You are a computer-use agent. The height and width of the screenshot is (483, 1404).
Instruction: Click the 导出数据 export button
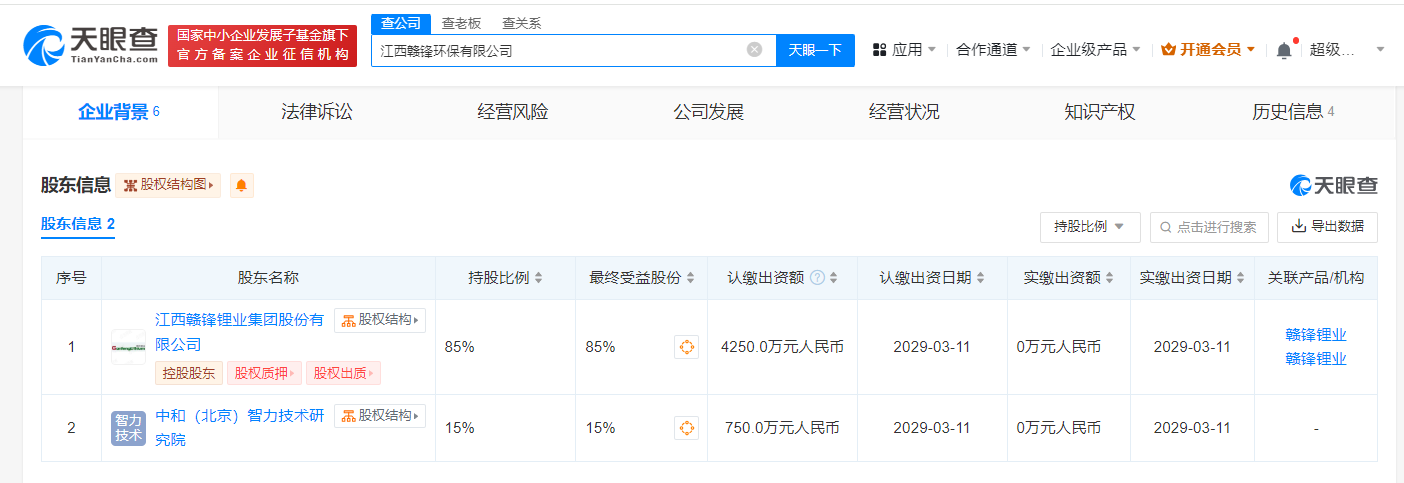[x=1327, y=227]
